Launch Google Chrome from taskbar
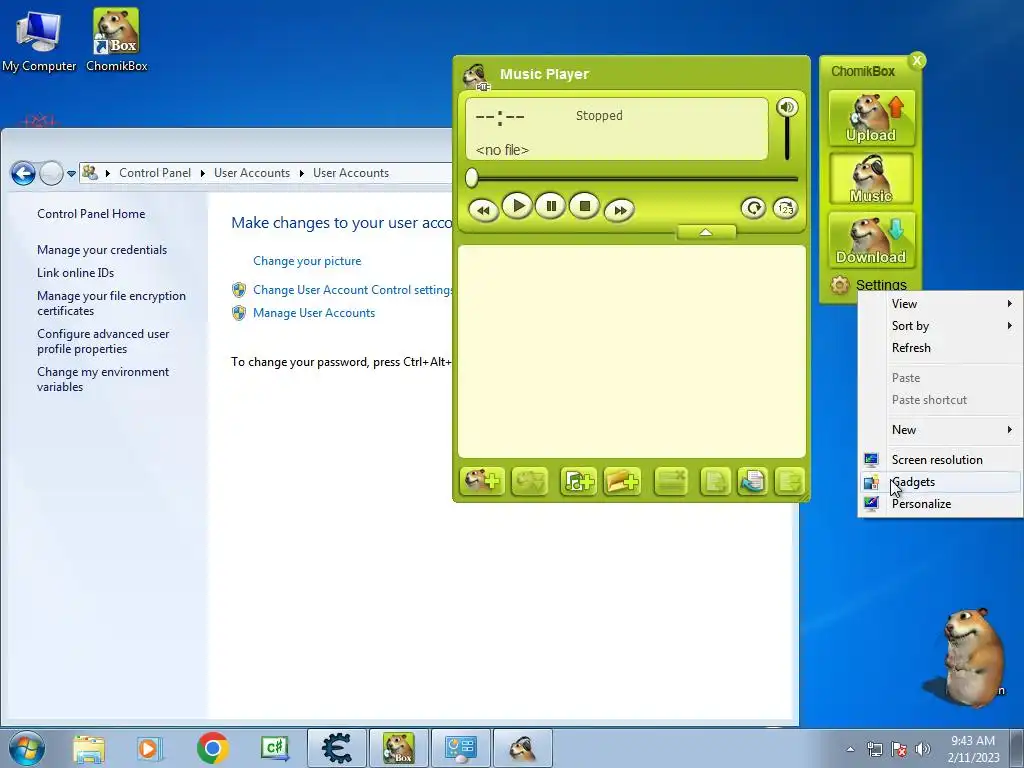The width and height of the screenshot is (1024, 768). click(x=212, y=748)
